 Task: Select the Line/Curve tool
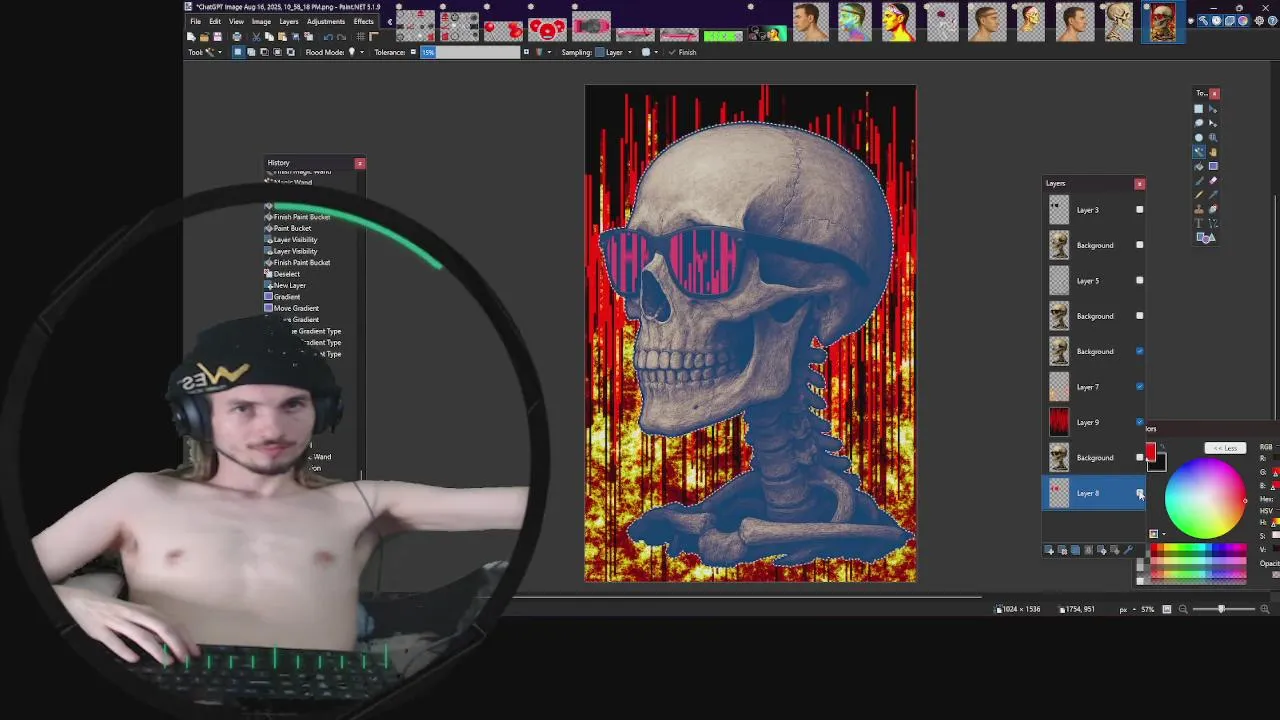pos(1213,223)
